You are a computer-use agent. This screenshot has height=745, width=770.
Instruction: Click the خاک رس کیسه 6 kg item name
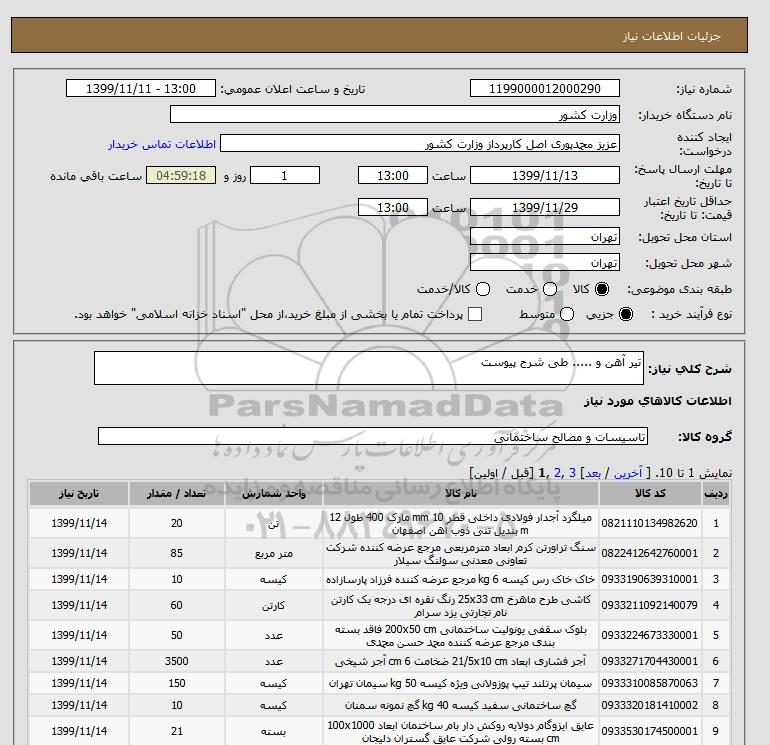(461, 579)
